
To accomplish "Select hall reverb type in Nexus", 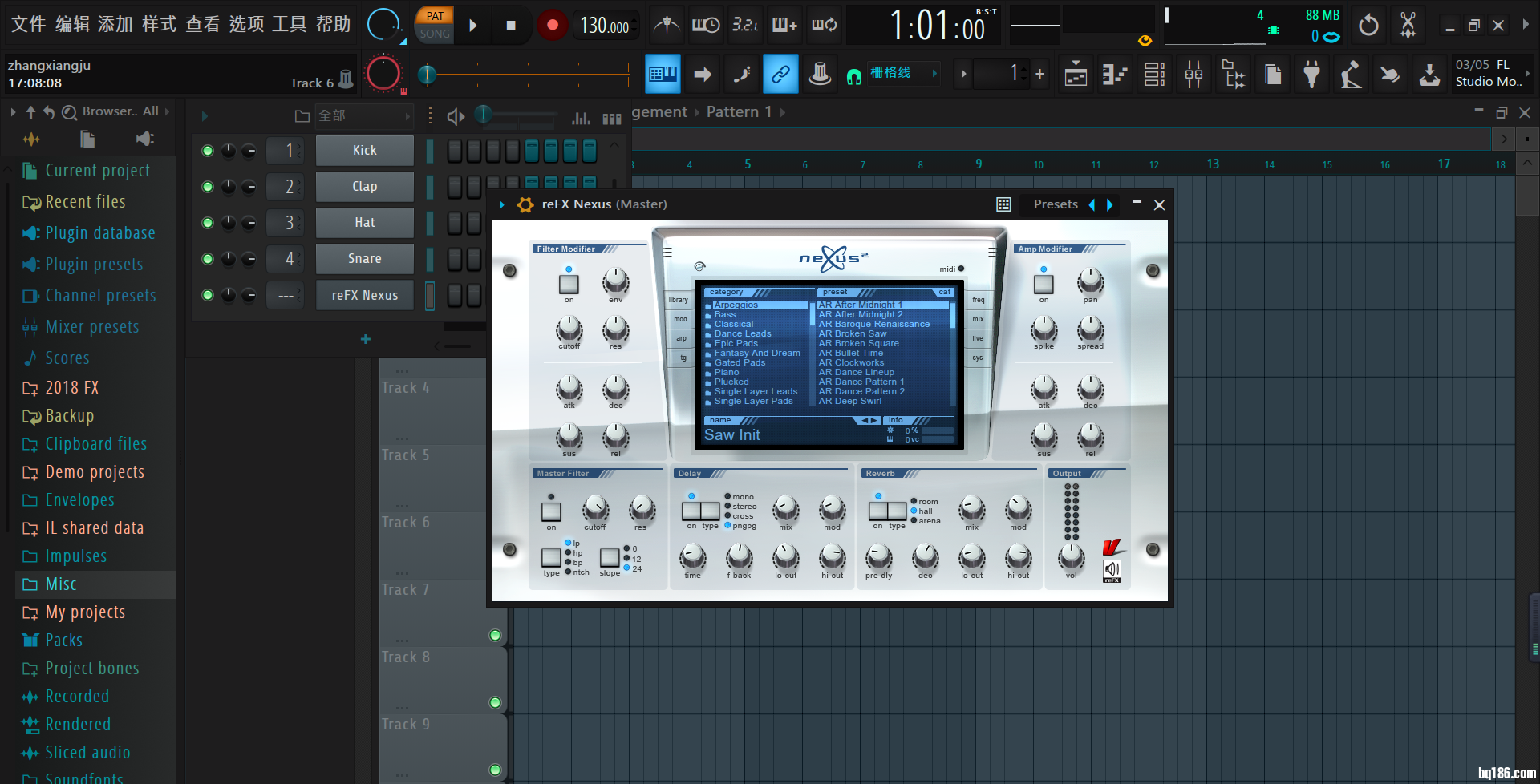I will (914, 511).
